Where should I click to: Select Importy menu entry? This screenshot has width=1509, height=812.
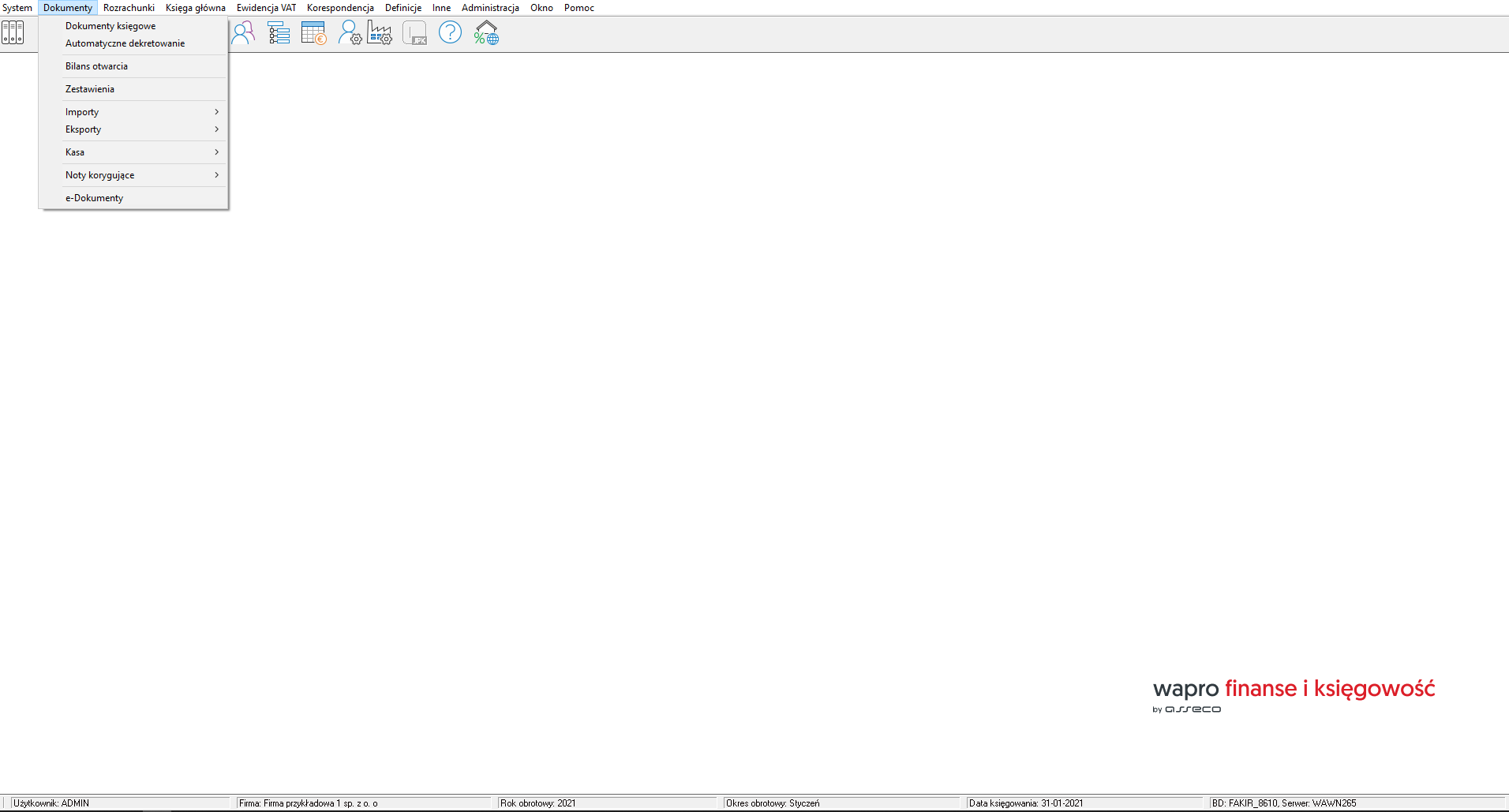[x=133, y=112]
